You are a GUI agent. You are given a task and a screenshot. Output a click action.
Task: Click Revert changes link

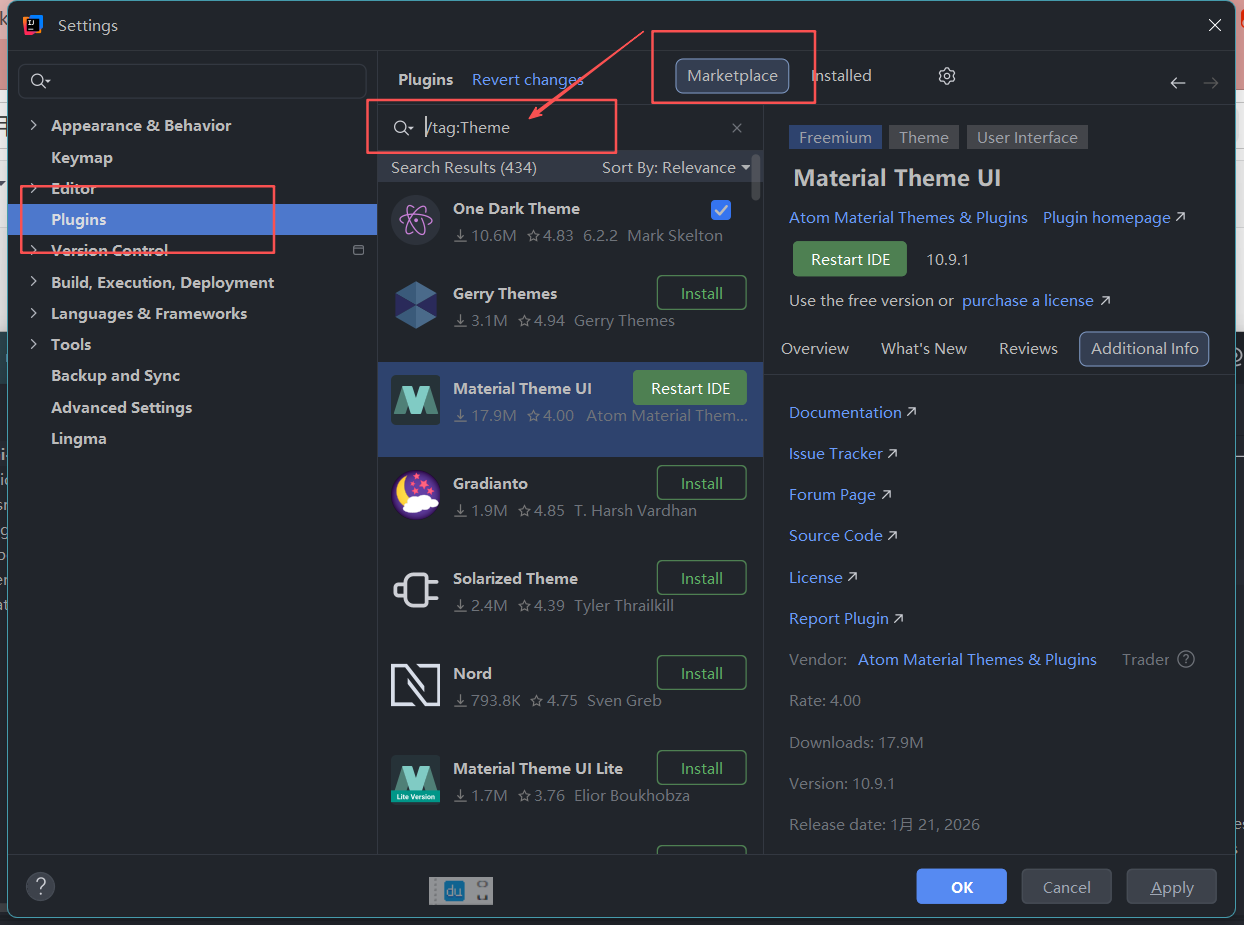(528, 80)
